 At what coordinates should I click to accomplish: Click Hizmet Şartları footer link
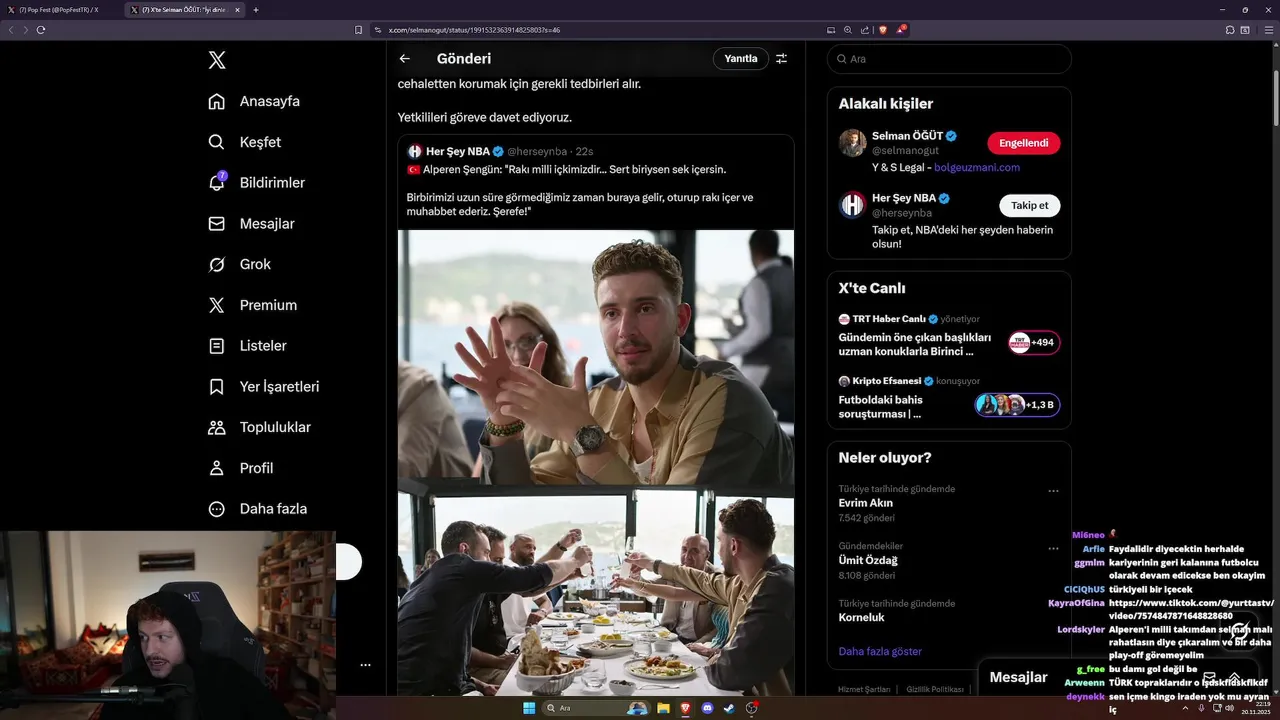click(x=864, y=689)
